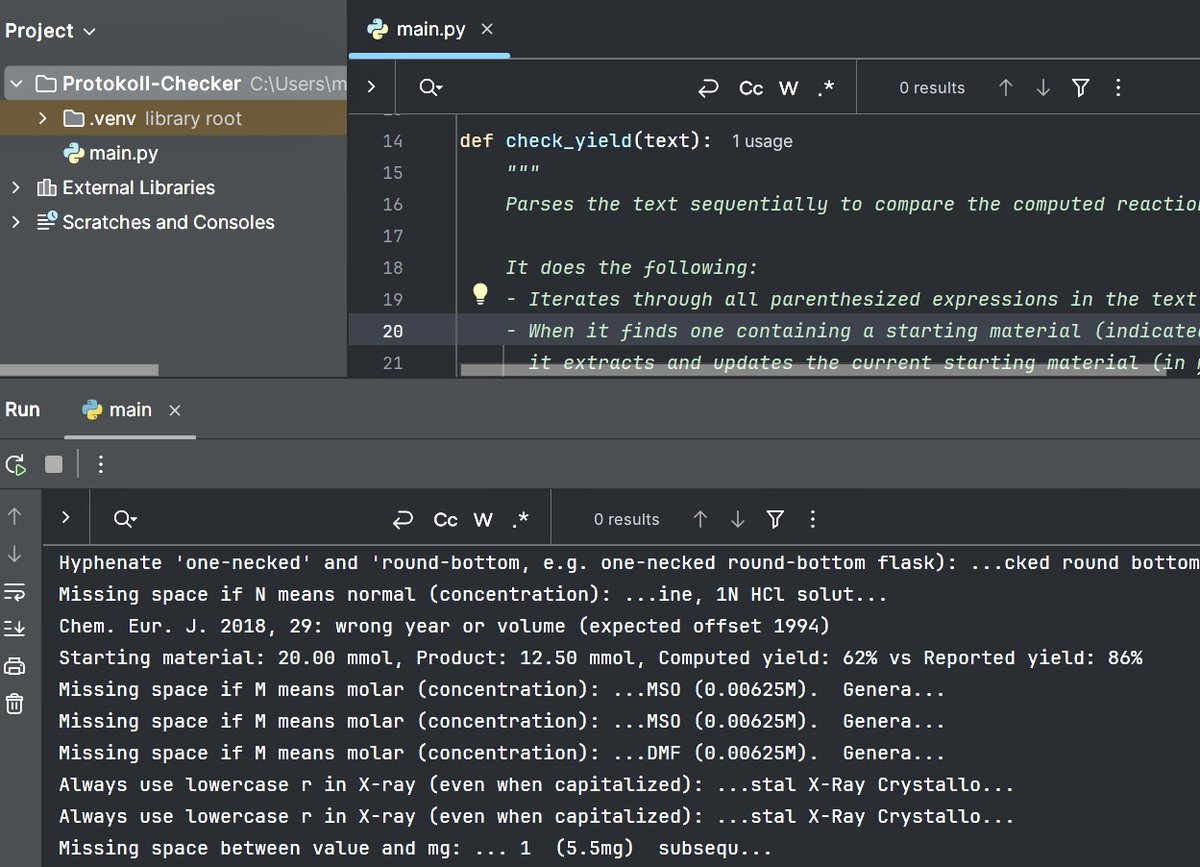The height and width of the screenshot is (867, 1200).
Task: Select the External Libraries row
Action: coord(138,187)
